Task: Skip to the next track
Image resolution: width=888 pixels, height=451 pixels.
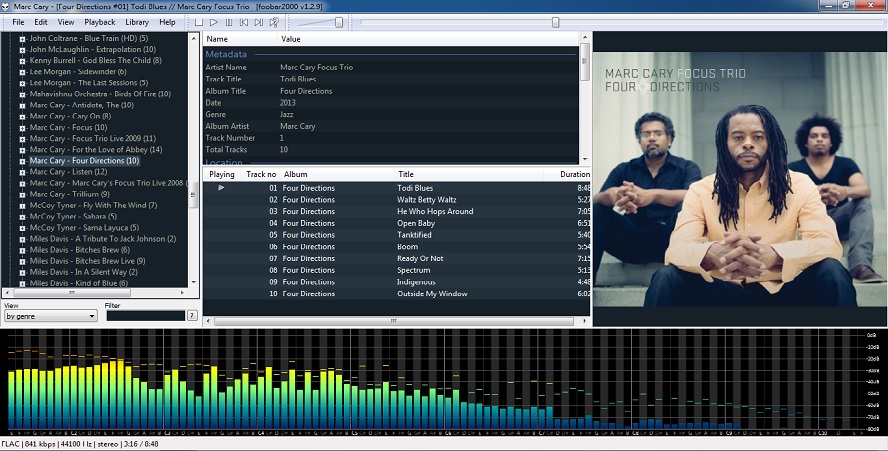Action: 259,23
